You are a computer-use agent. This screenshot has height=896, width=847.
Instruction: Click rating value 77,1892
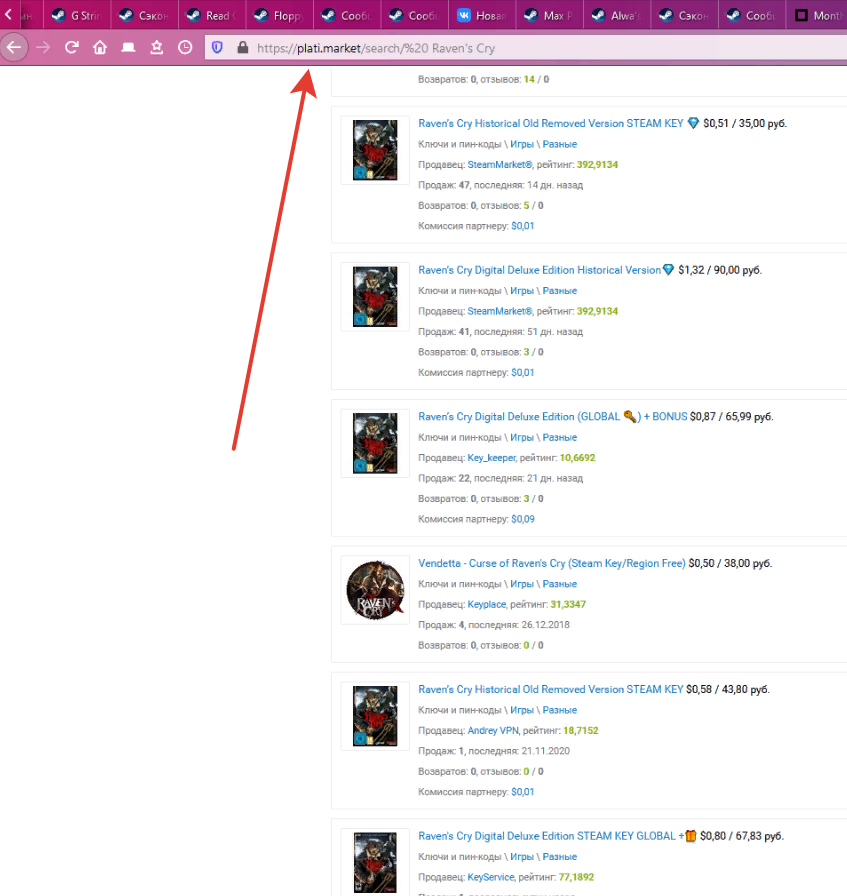576,877
